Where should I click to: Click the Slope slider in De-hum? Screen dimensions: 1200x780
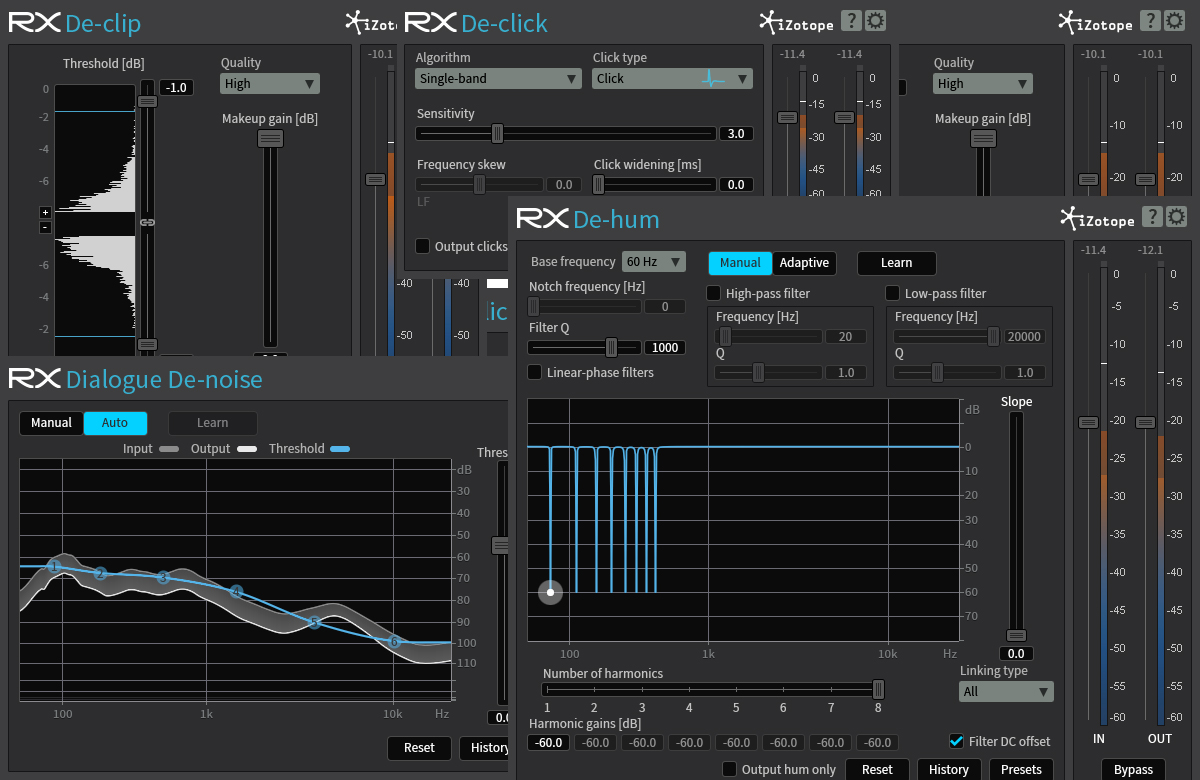click(1016, 634)
